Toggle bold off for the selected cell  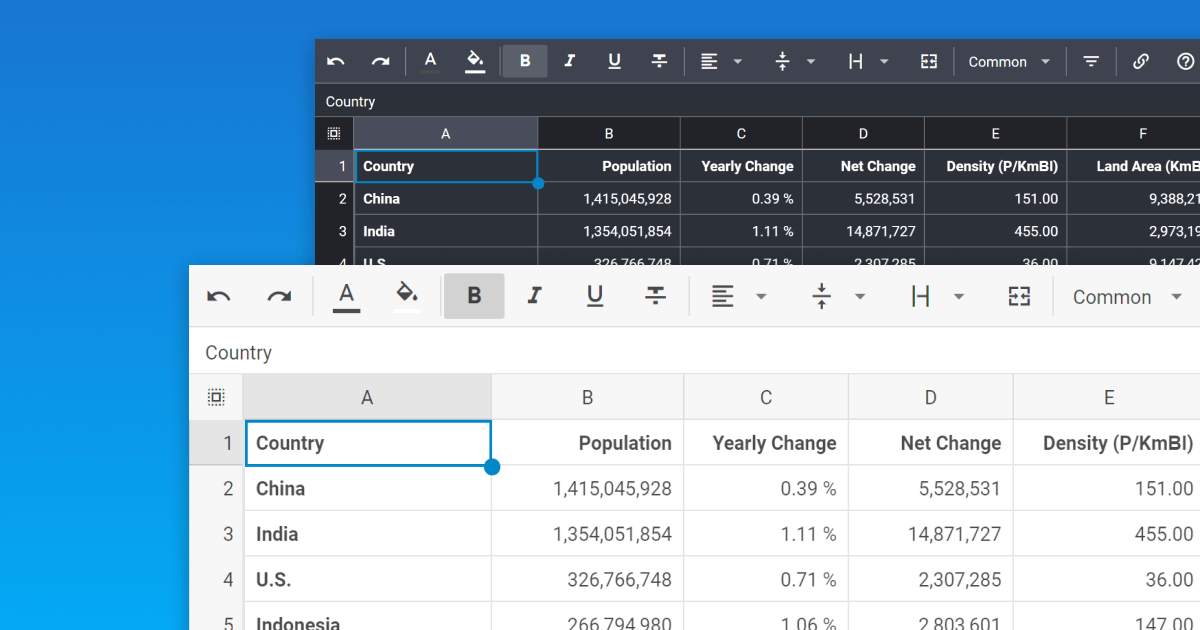pyautogui.click(x=474, y=296)
